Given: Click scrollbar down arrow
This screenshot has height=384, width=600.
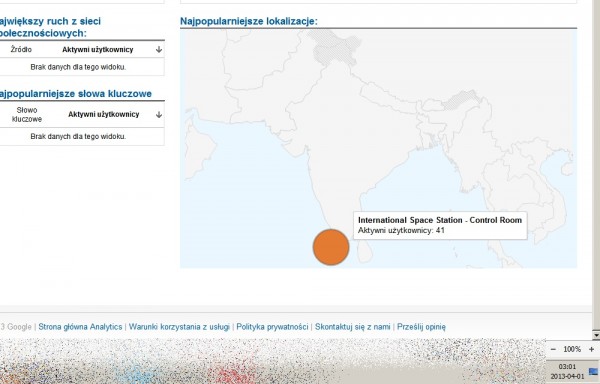Looking at the screenshot, I should pos(596,335).
